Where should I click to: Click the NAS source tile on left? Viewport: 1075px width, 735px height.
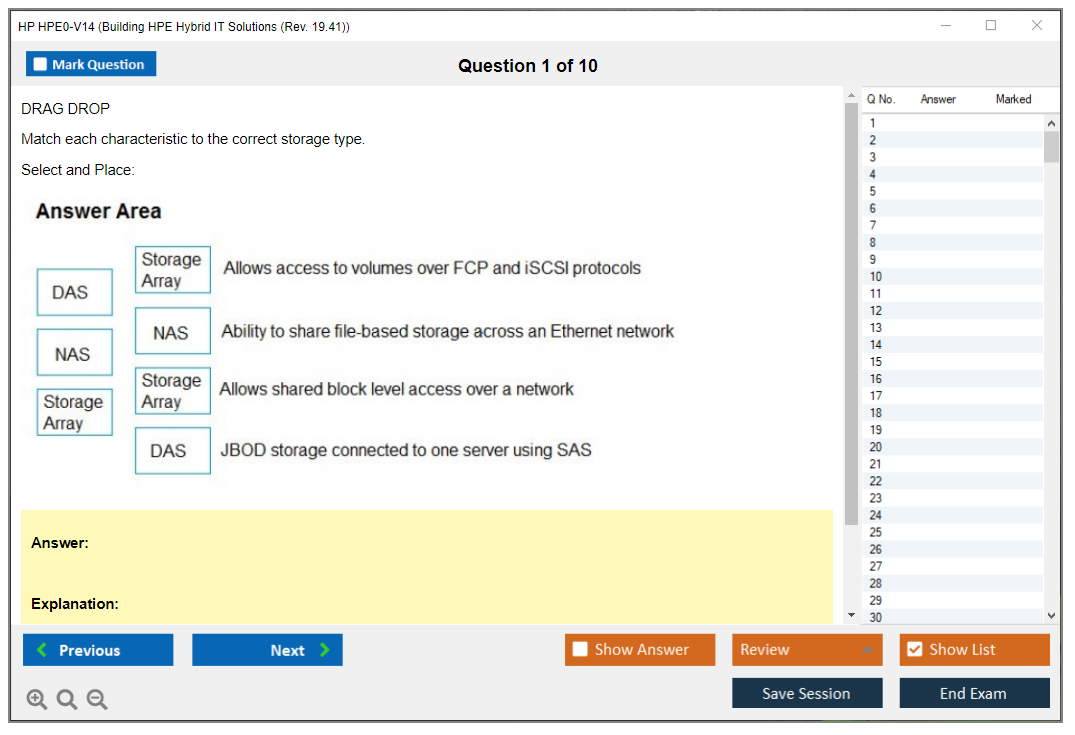pyautogui.click(x=75, y=353)
